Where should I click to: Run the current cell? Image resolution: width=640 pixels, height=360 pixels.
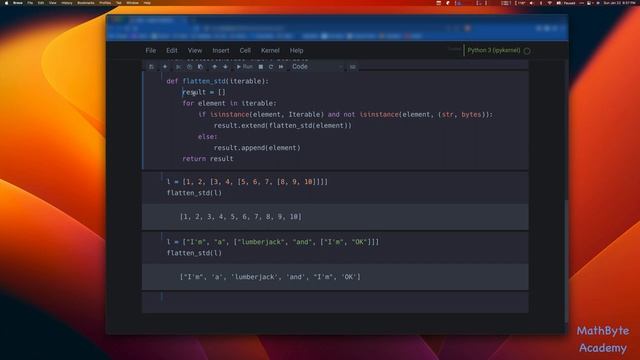(244, 67)
